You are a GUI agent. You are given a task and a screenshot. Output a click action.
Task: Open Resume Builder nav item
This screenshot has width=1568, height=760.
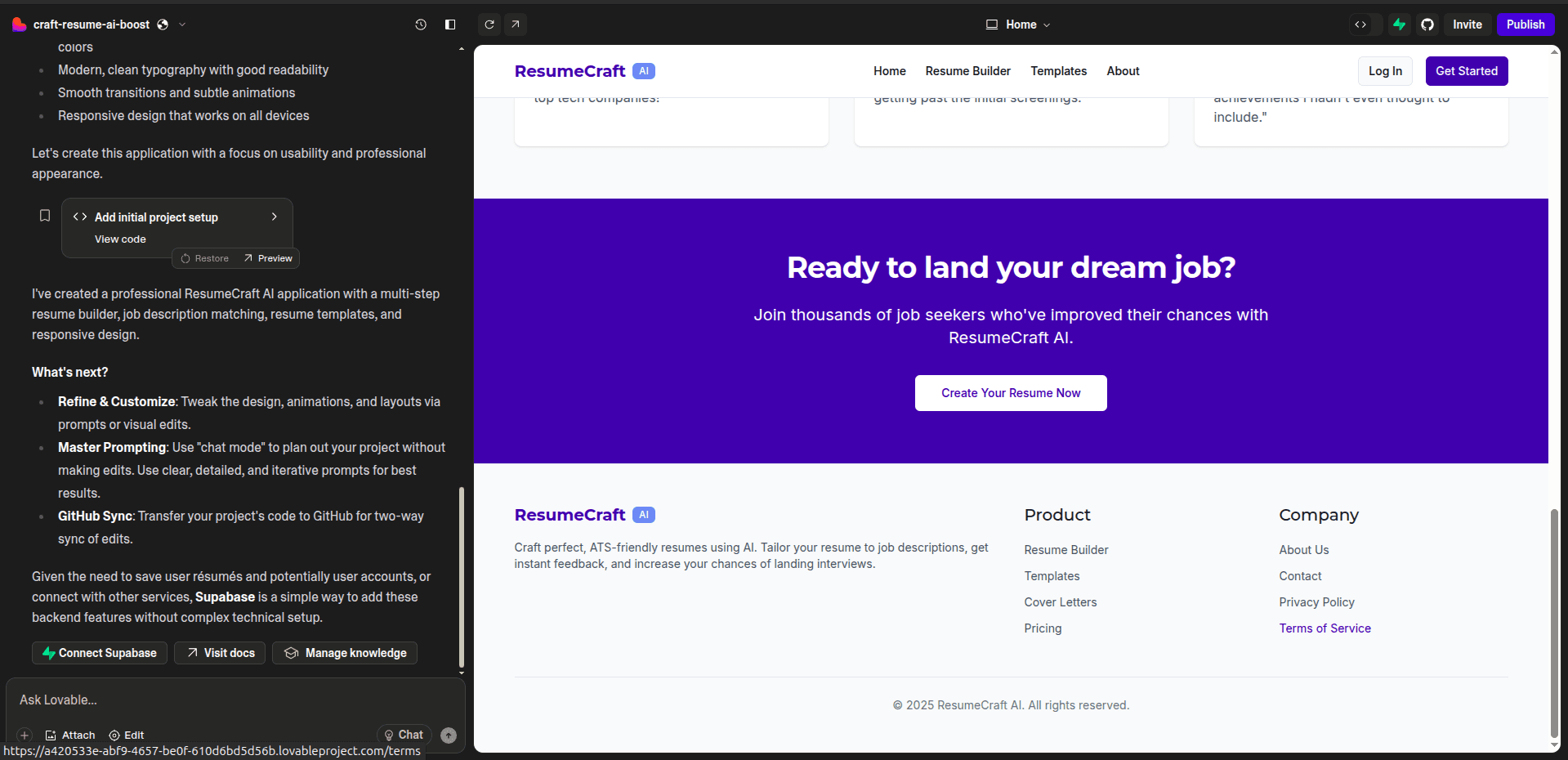tap(967, 71)
